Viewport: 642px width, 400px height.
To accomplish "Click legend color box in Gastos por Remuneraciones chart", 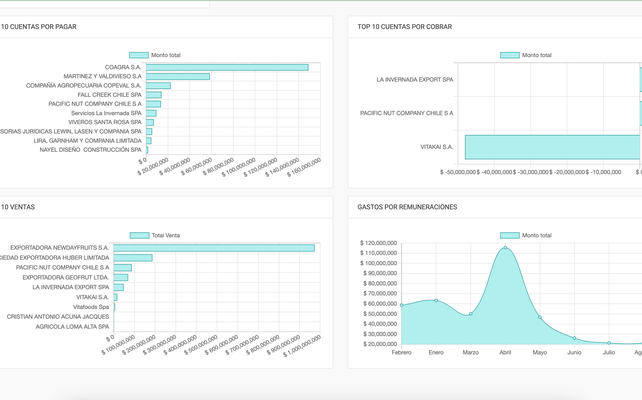I will tap(509, 235).
